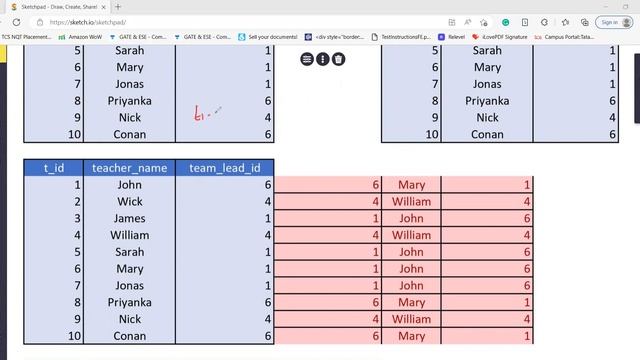Open the Collections icon

tap(584, 22)
